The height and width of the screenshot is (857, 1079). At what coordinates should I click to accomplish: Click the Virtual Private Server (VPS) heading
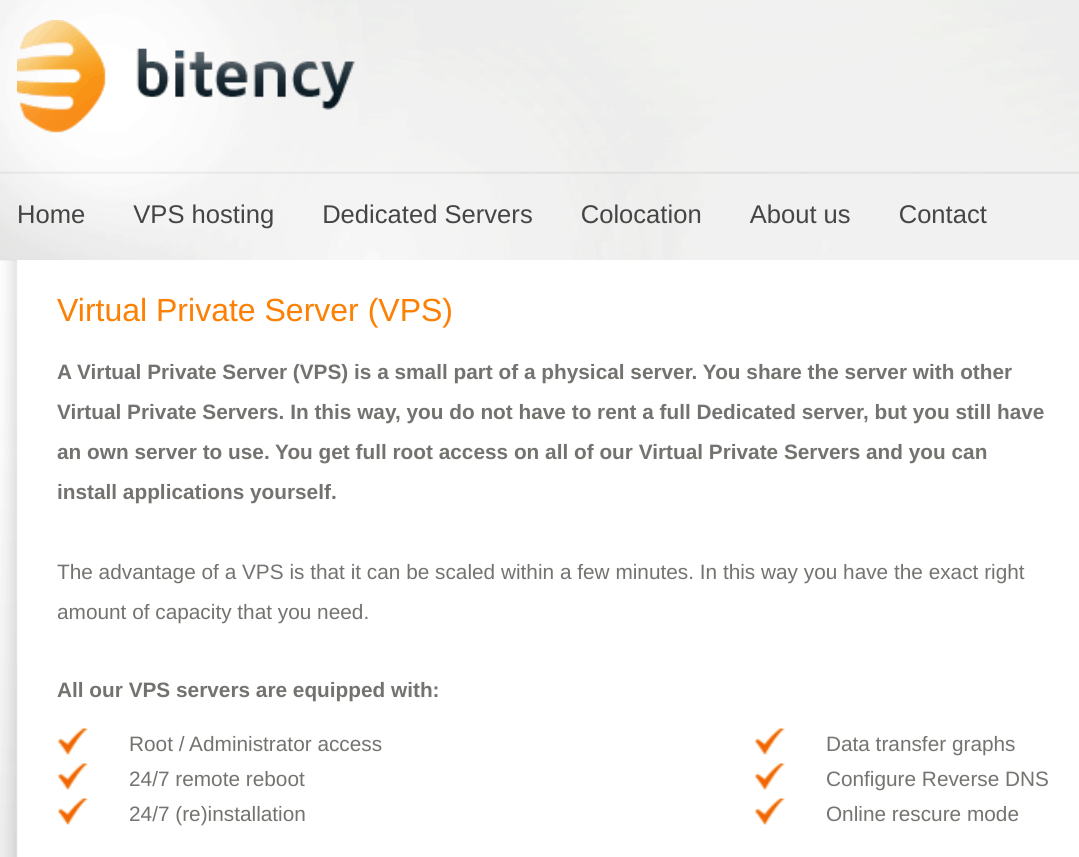[x=255, y=311]
